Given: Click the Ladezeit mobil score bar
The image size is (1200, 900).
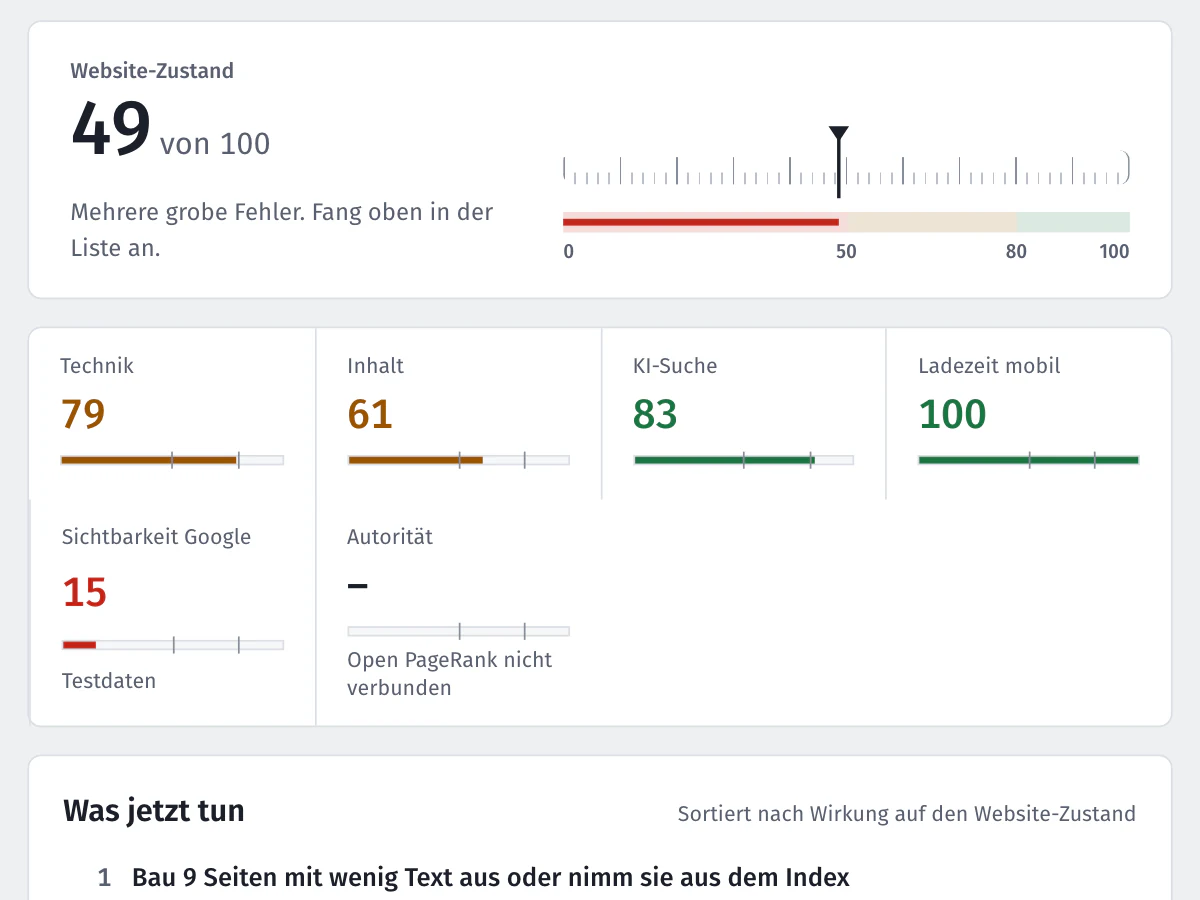Looking at the screenshot, I should click(x=1029, y=460).
